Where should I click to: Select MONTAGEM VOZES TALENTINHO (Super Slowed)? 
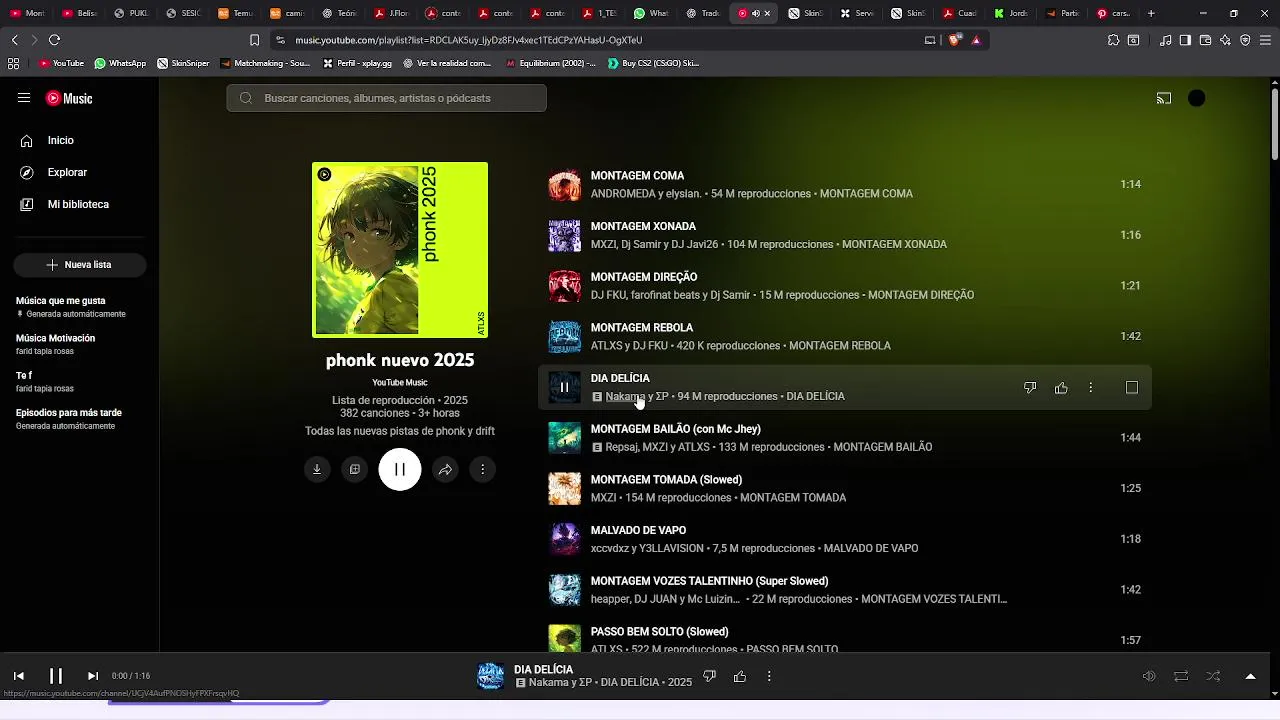pyautogui.click(x=710, y=581)
